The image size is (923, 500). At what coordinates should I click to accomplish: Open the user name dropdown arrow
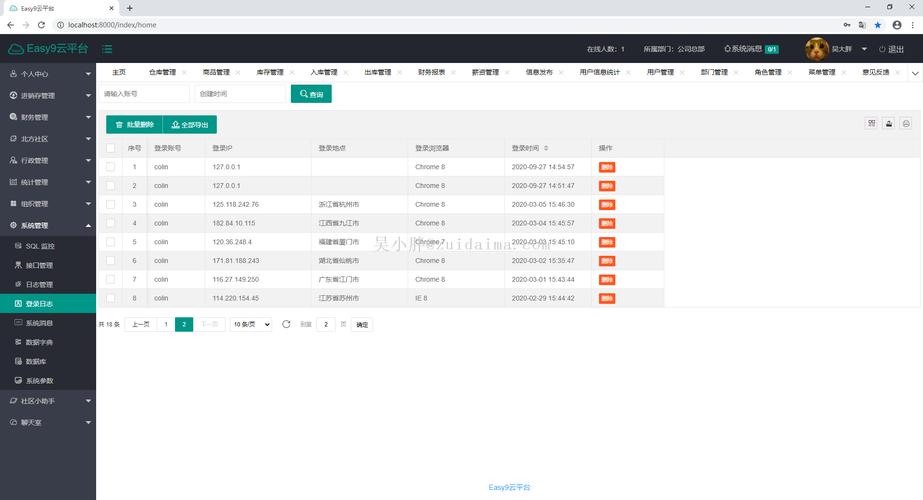(864, 49)
